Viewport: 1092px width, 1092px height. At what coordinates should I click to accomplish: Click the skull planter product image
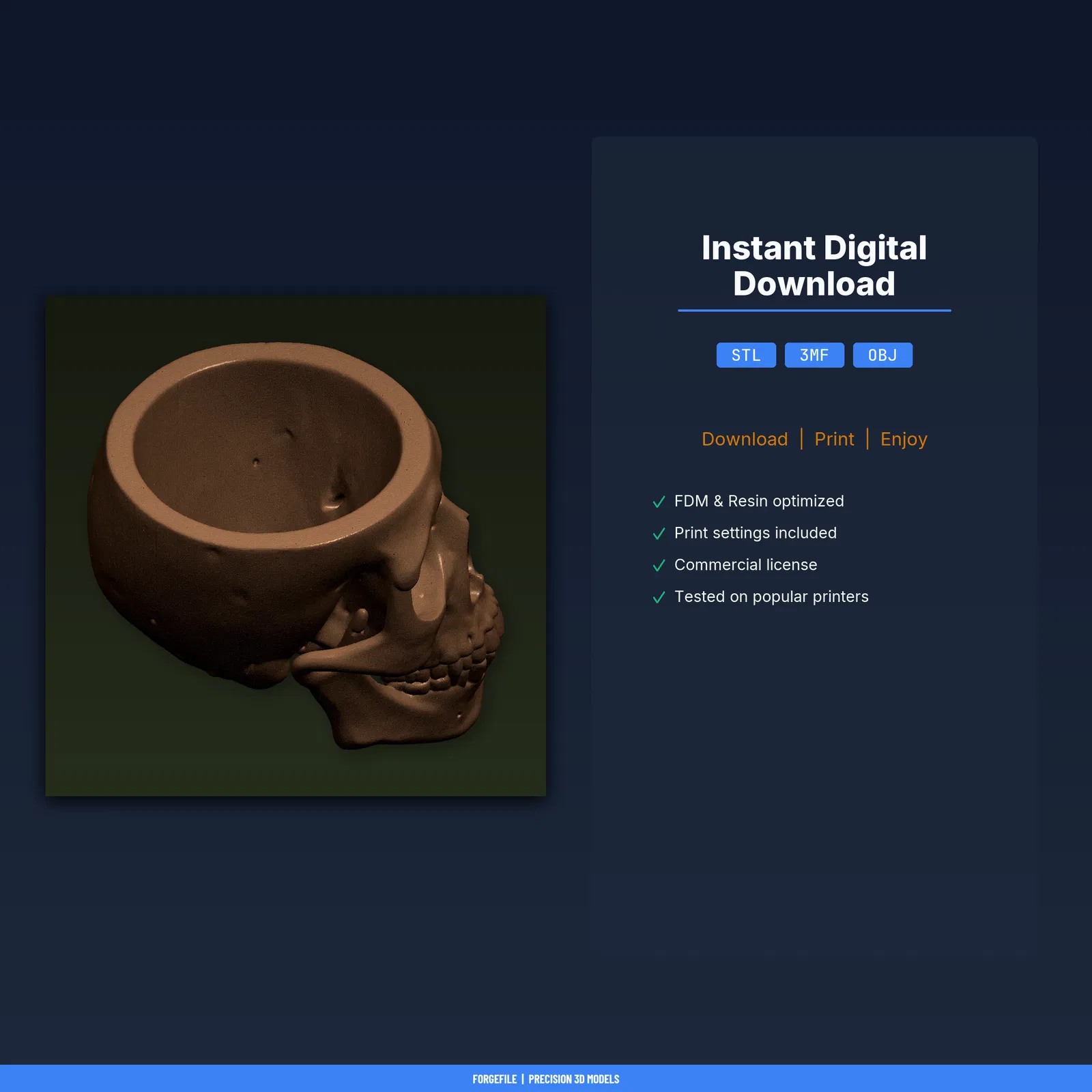(296, 546)
